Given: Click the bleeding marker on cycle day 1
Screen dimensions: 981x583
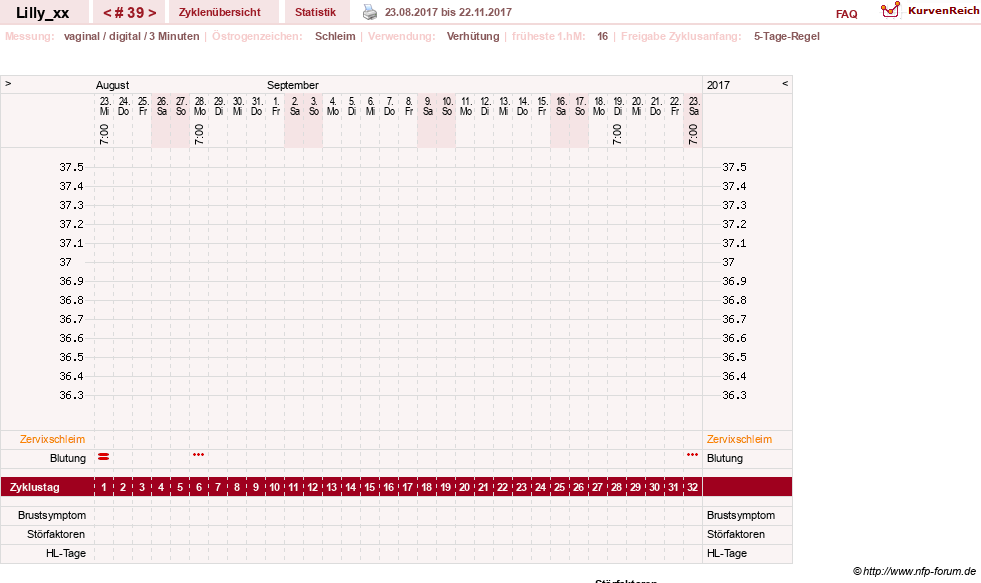Looking at the screenshot, I should coord(104,457).
